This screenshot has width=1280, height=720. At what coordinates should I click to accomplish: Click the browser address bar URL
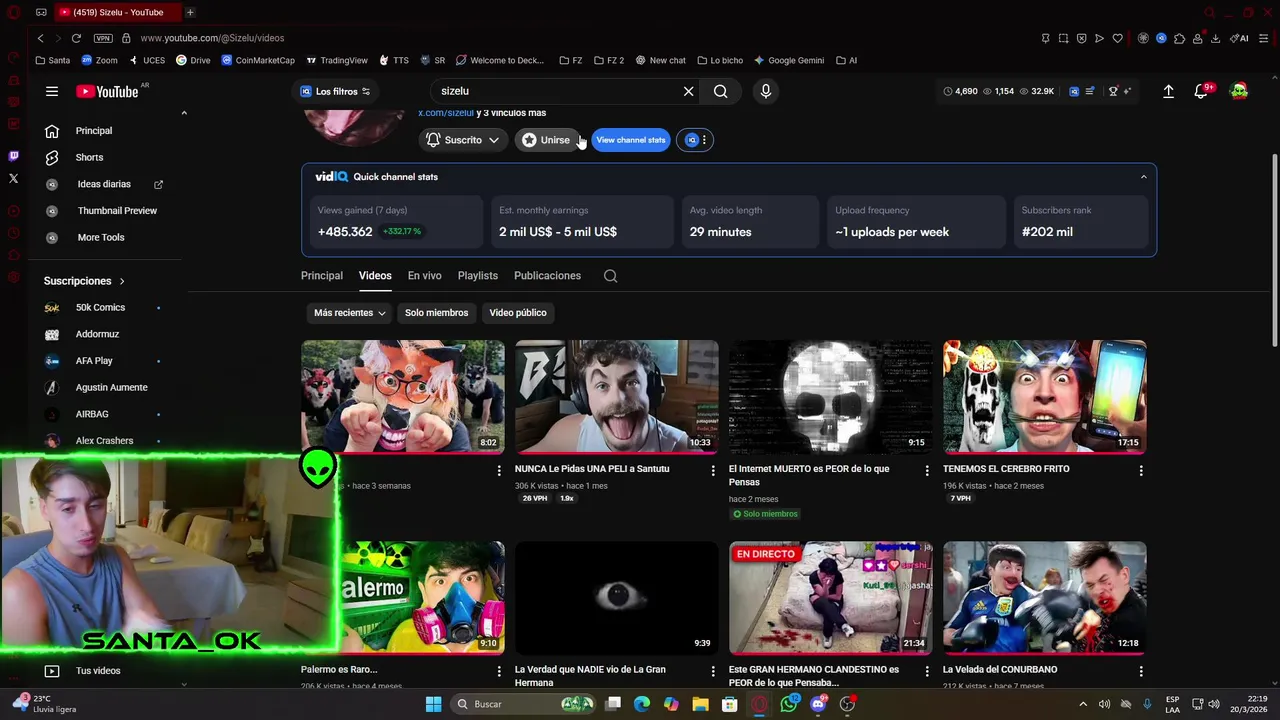212,38
